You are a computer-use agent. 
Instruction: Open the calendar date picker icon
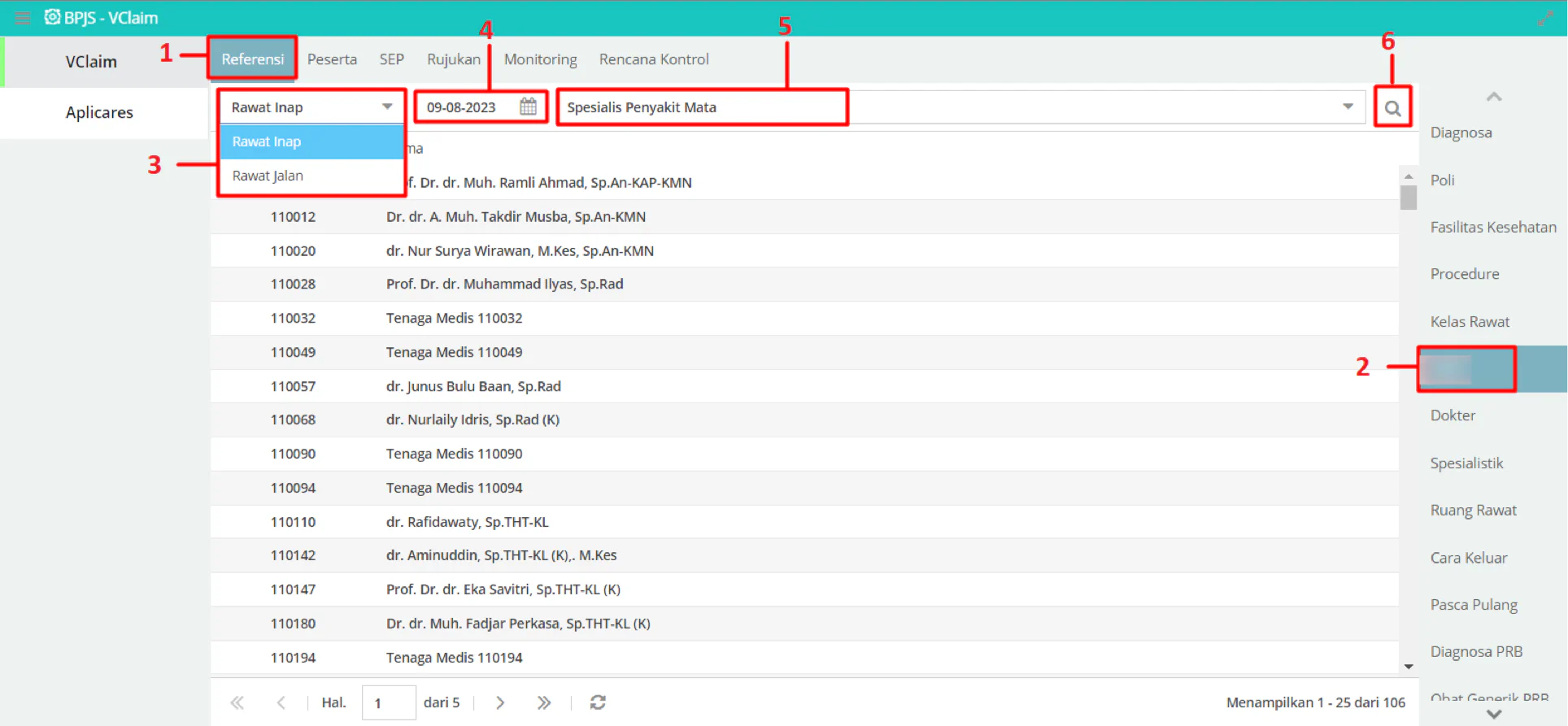tap(528, 107)
